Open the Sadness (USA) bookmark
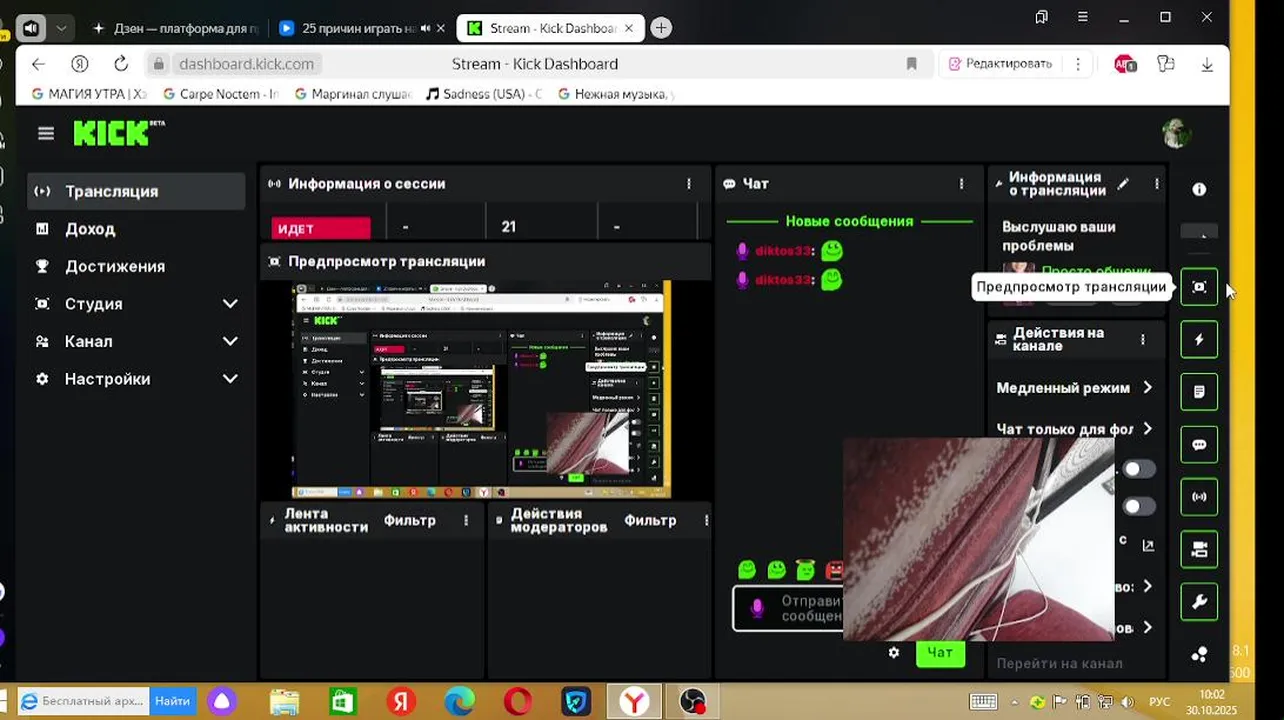This screenshot has height=720, width=1284. pos(484,94)
